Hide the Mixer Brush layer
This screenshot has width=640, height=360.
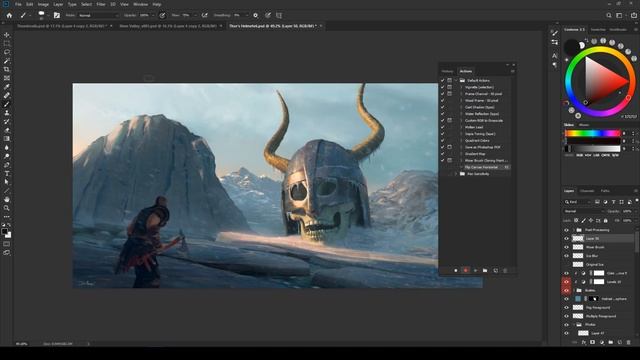click(567, 247)
